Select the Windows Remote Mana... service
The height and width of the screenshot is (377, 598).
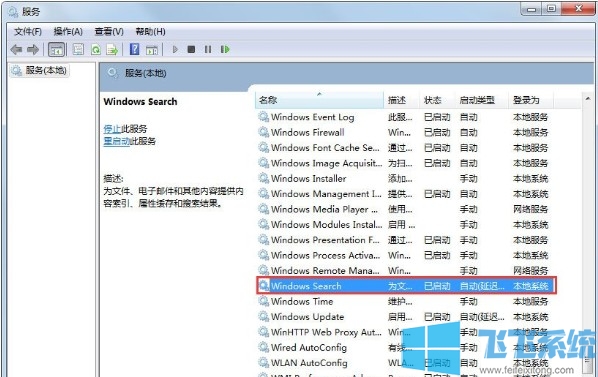(x=325, y=271)
